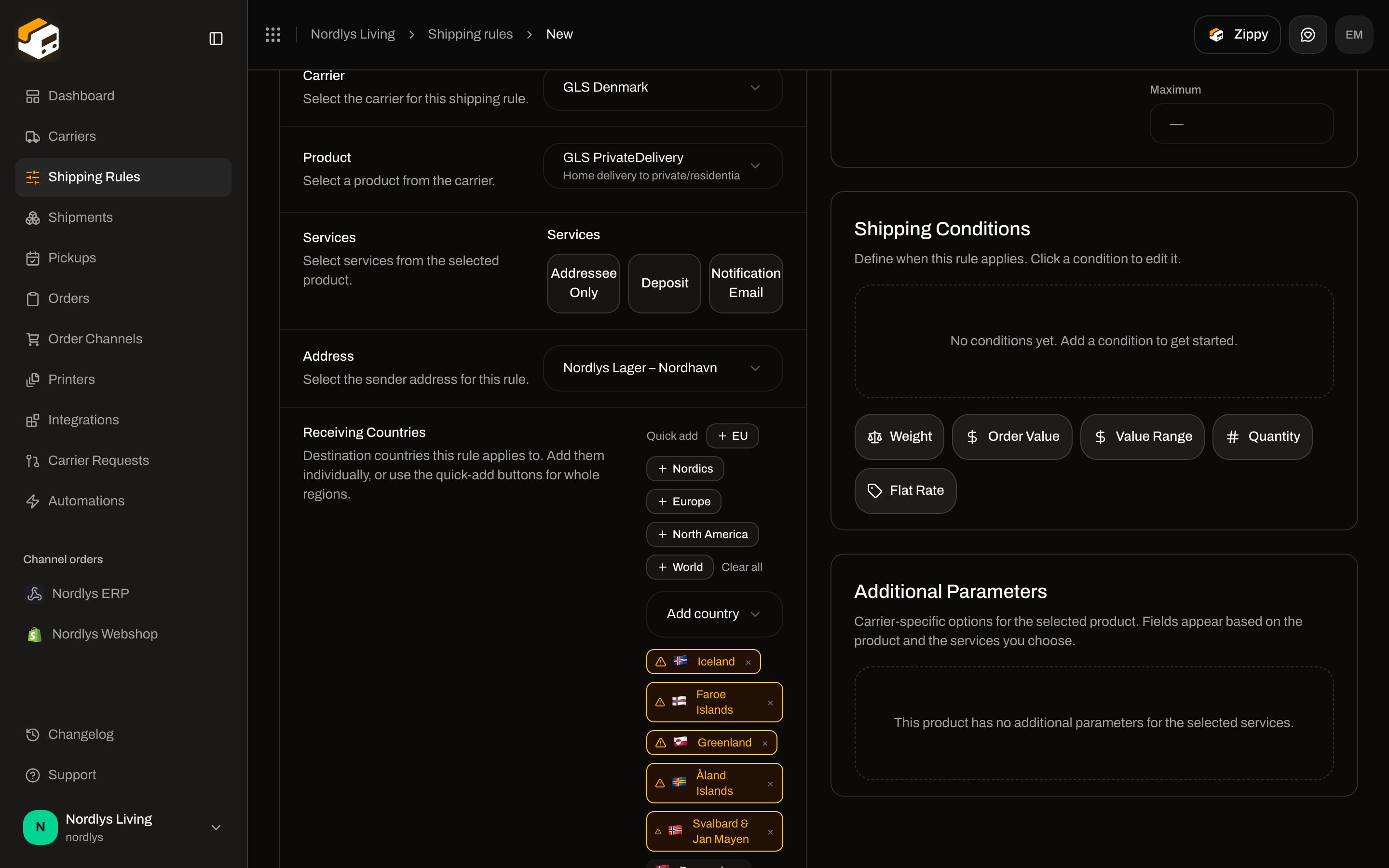
Task: Click Nordlys Living breadcrumb
Action: pos(353,34)
